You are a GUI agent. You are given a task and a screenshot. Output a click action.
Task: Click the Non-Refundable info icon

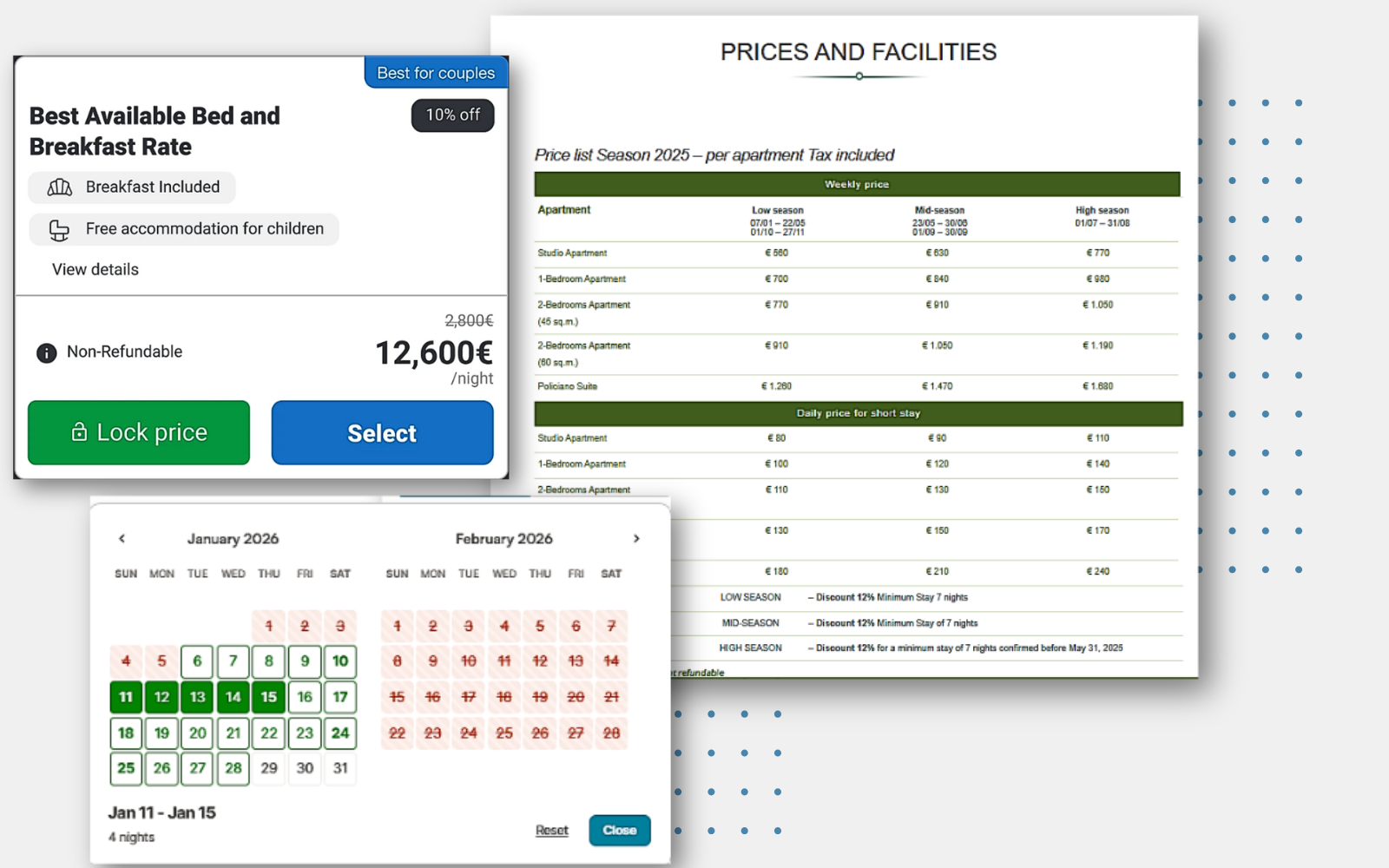coord(46,352)
